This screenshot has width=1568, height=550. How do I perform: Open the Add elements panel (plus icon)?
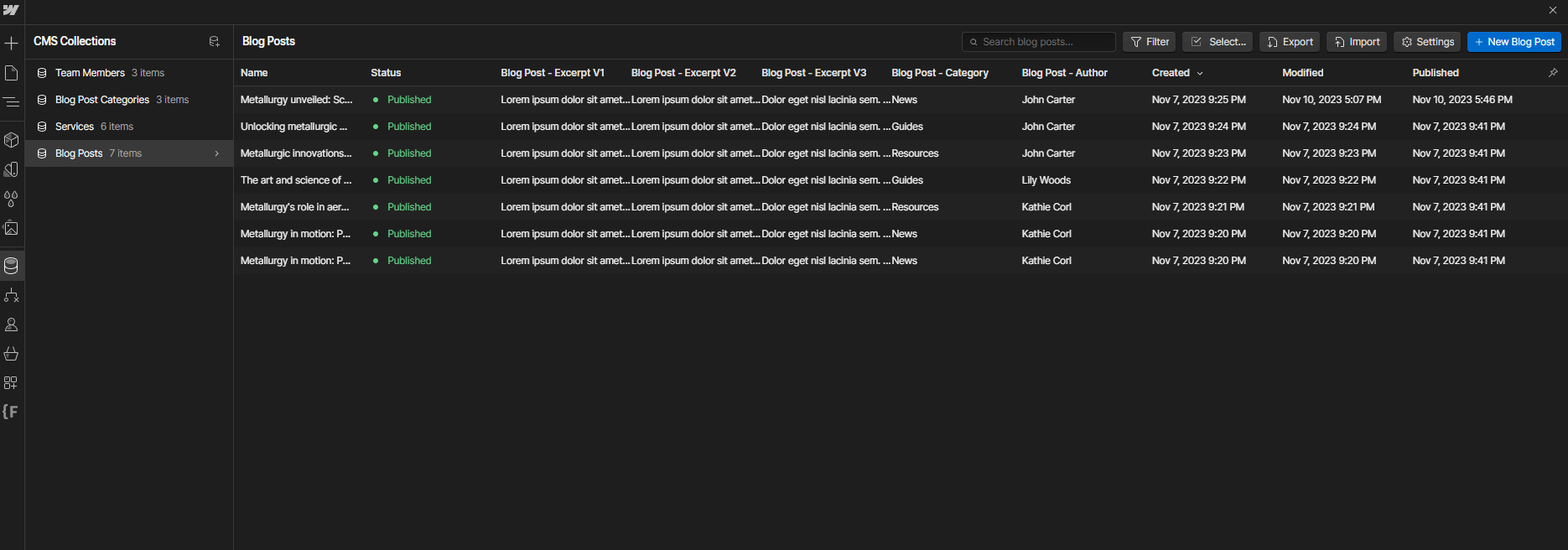11,43
